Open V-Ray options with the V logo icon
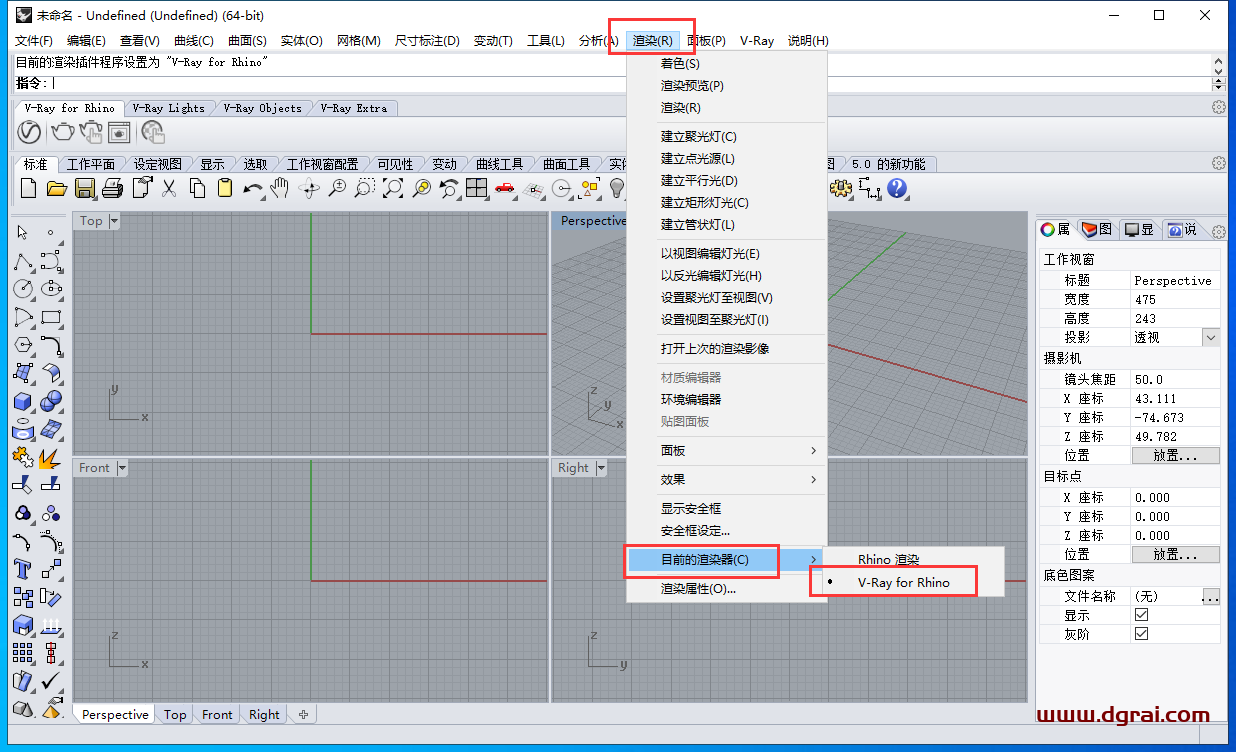The width and height of the screenshot is (1236, 752). (29, 131)
